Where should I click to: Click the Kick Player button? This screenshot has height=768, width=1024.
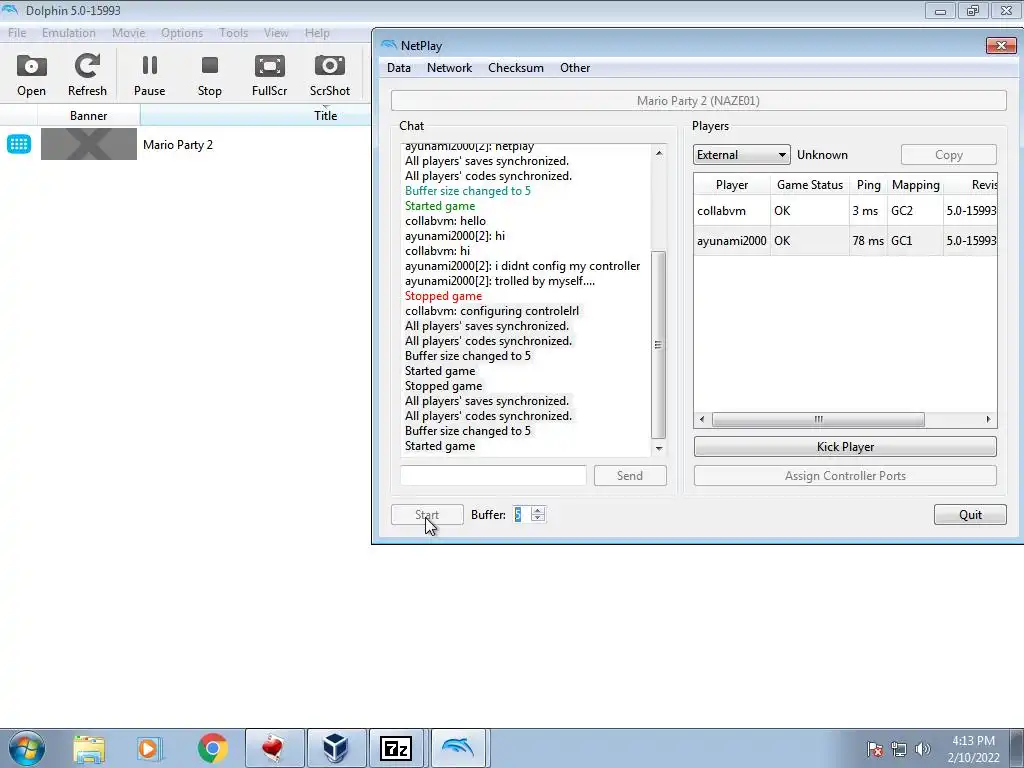[x=845, y=447]
